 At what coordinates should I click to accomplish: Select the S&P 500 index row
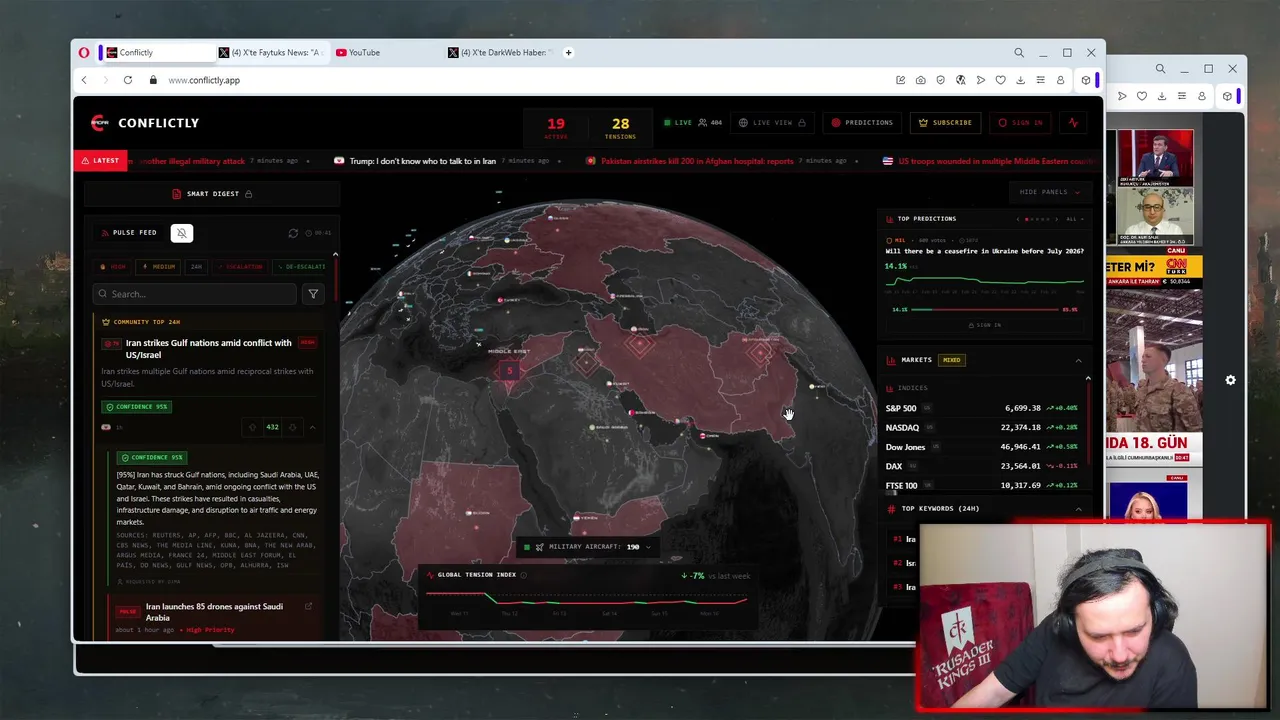pos(982,408)
